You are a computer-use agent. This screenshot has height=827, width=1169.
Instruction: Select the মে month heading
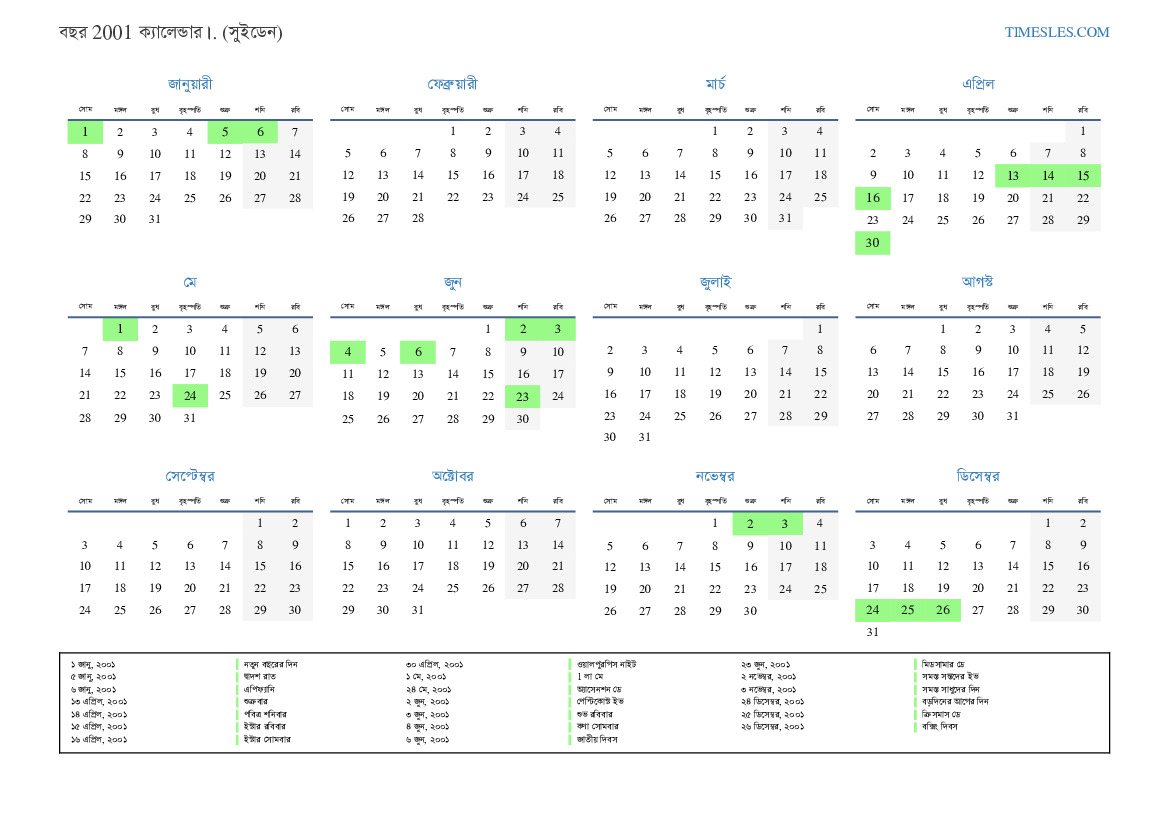(x=190, y=282)
